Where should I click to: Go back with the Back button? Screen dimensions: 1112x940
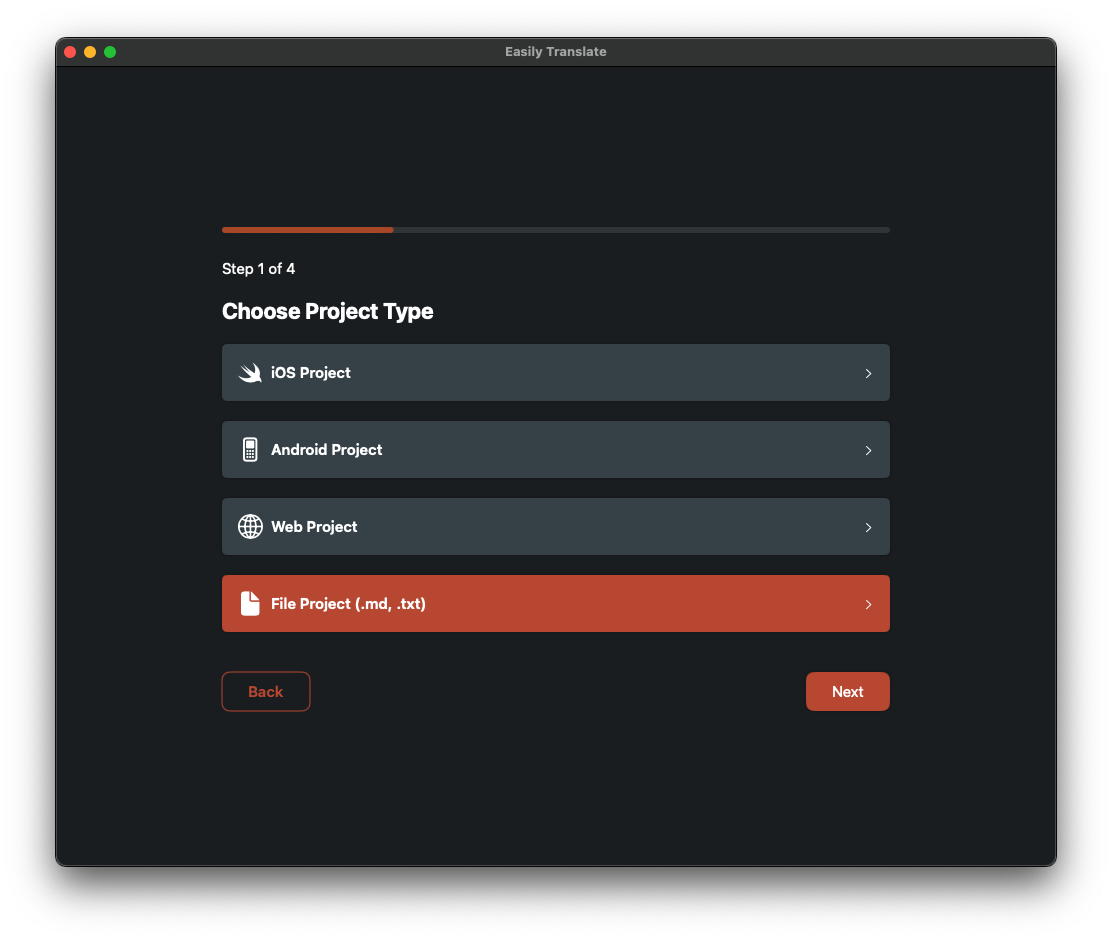pyautogui.click(x=266, y=692)
